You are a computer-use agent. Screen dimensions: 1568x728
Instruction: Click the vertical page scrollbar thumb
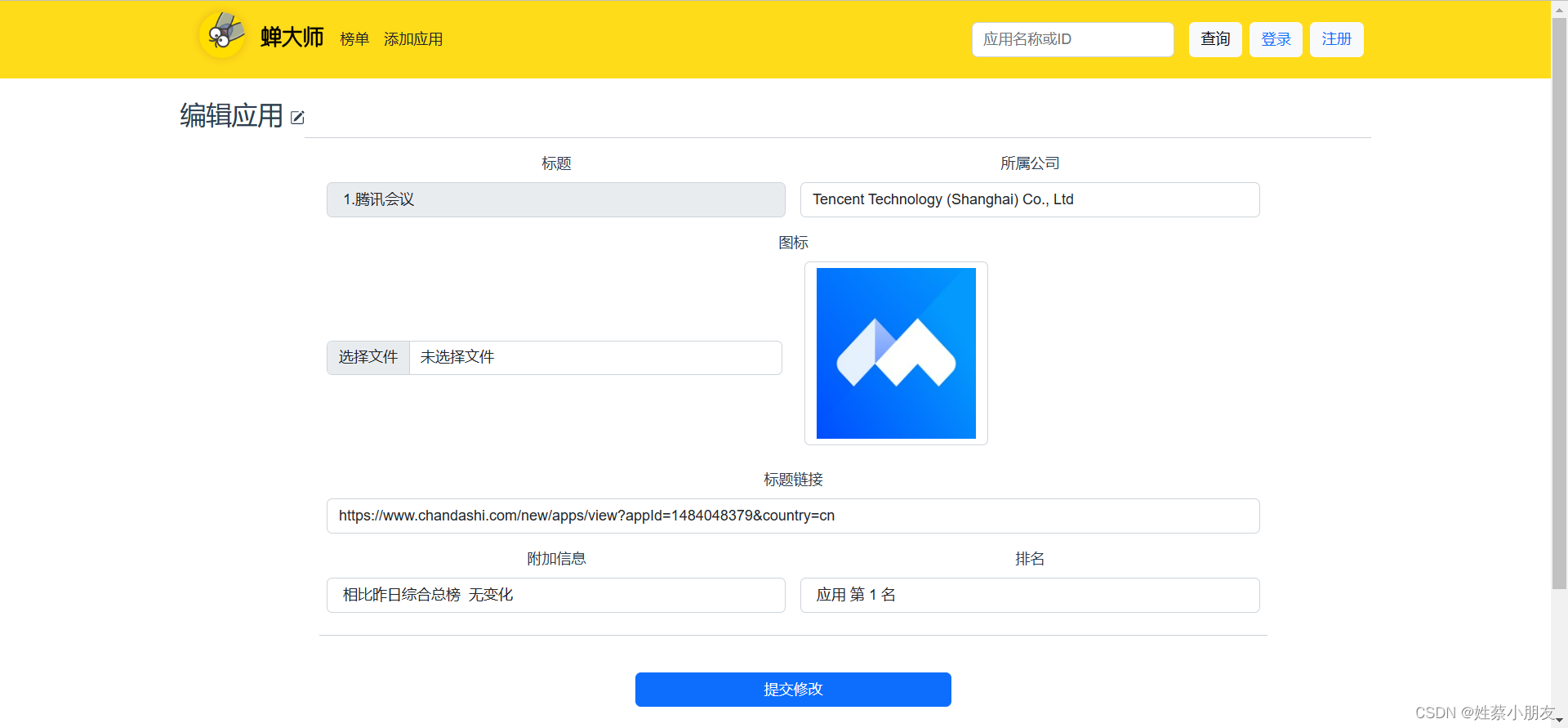[x=1559, y=302]
